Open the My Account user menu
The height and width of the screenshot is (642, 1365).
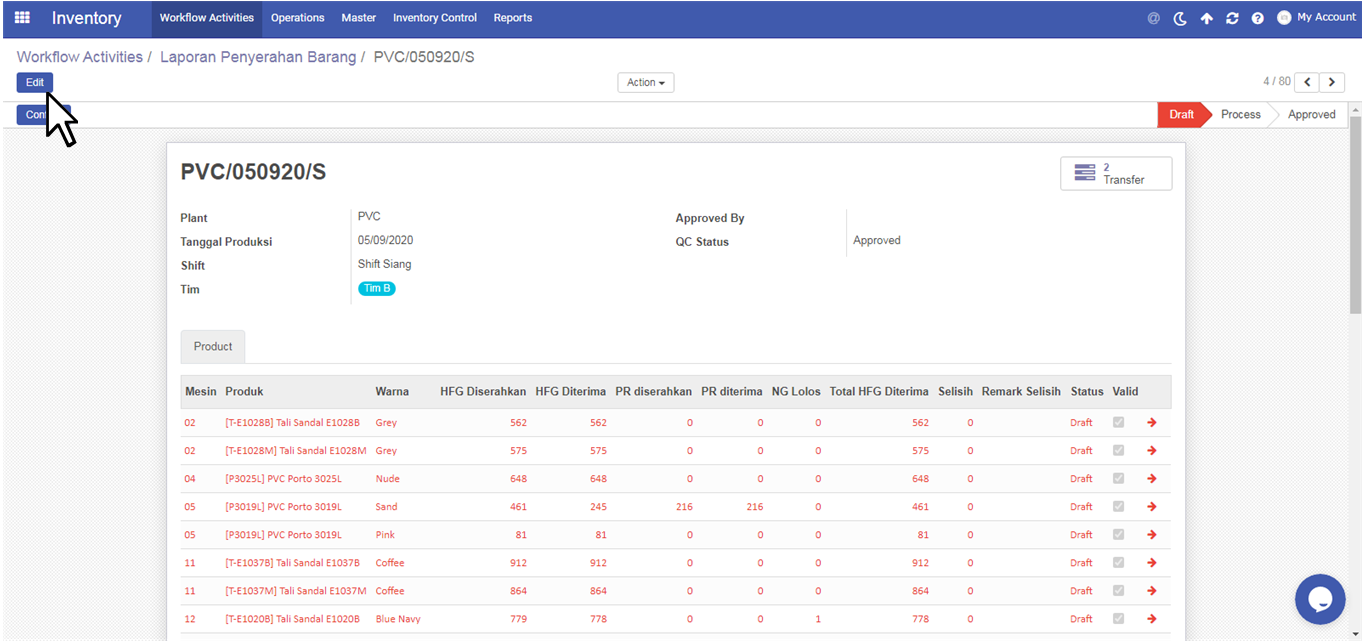point(1316,18)
